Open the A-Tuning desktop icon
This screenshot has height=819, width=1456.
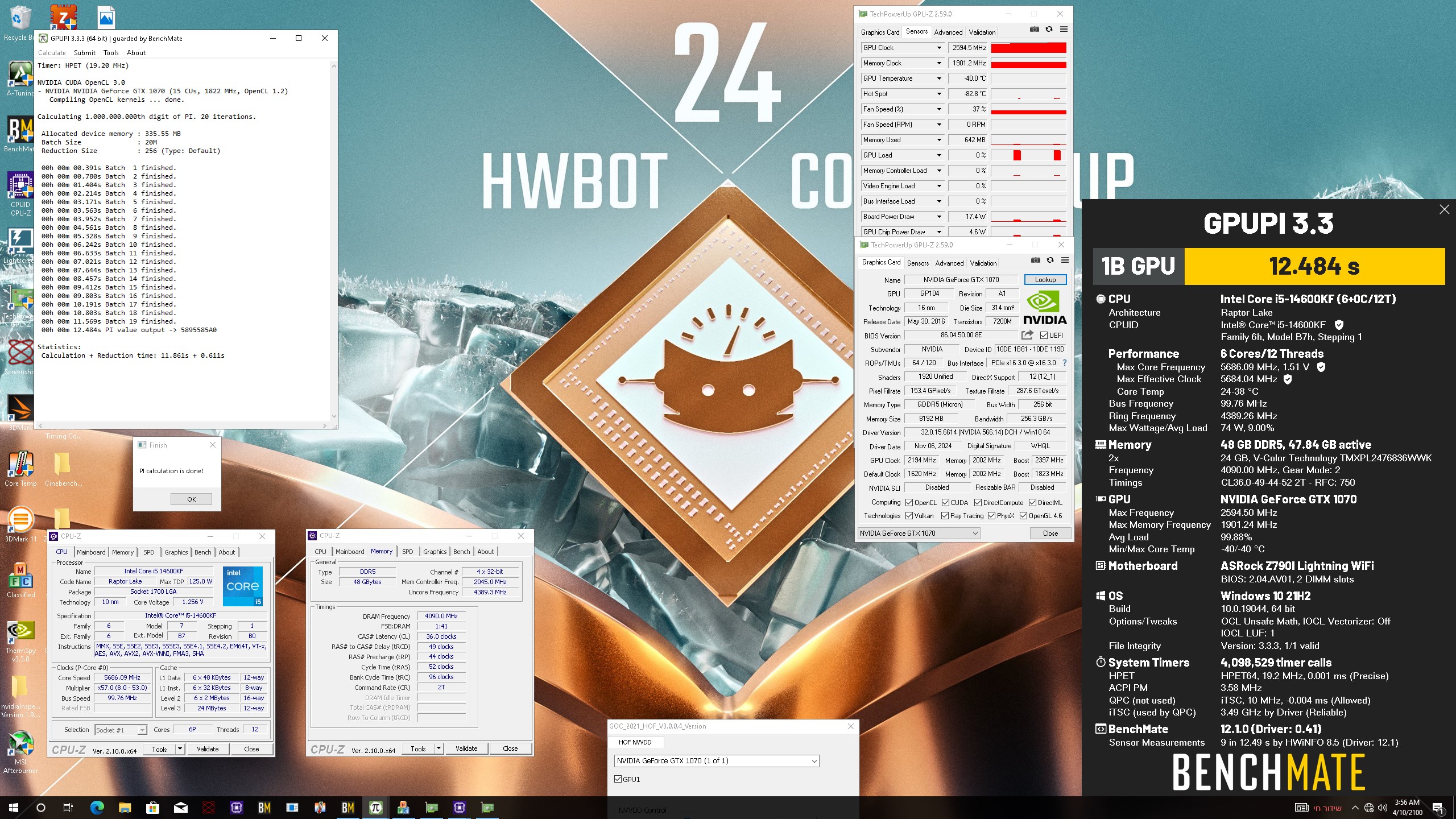coord(20,78)
